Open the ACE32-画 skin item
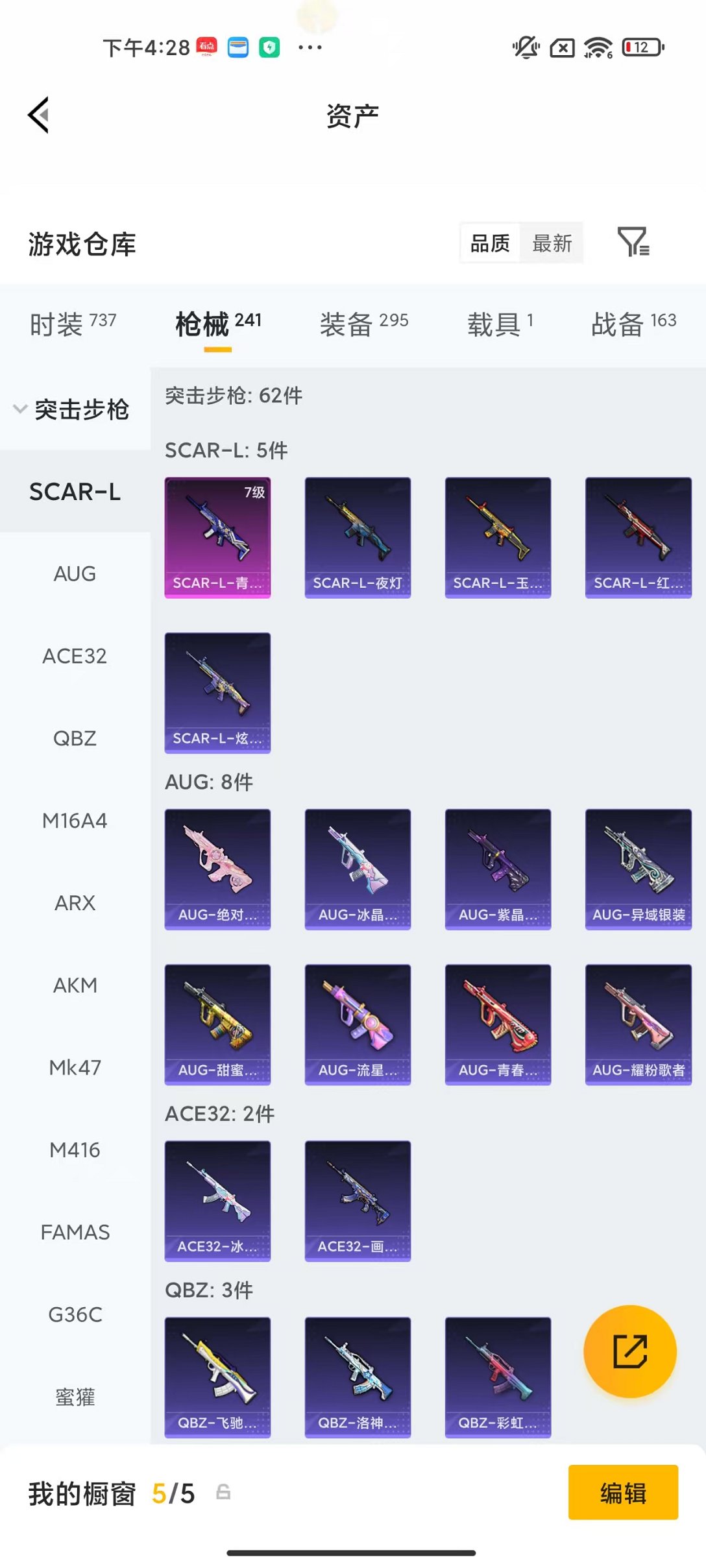 click(x=358, y=1201)
